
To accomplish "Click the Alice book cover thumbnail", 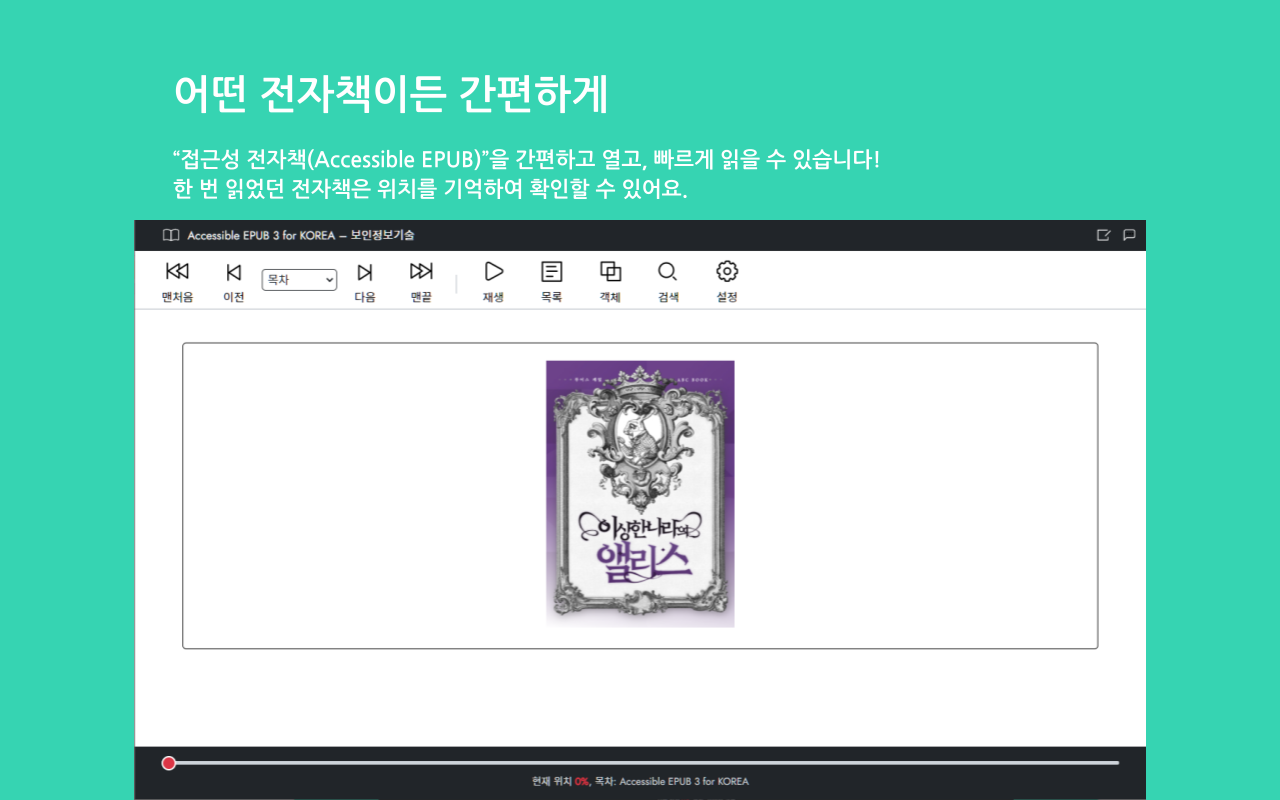I will [639, 494].
